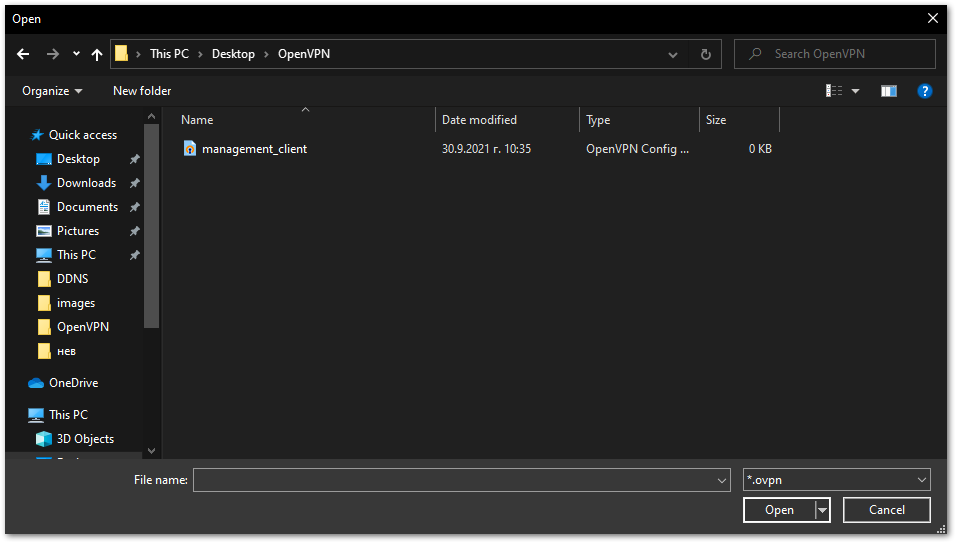Click the Quick access star icon
Viewport: 956px width, 543px height.
click(x=37, y=135)
